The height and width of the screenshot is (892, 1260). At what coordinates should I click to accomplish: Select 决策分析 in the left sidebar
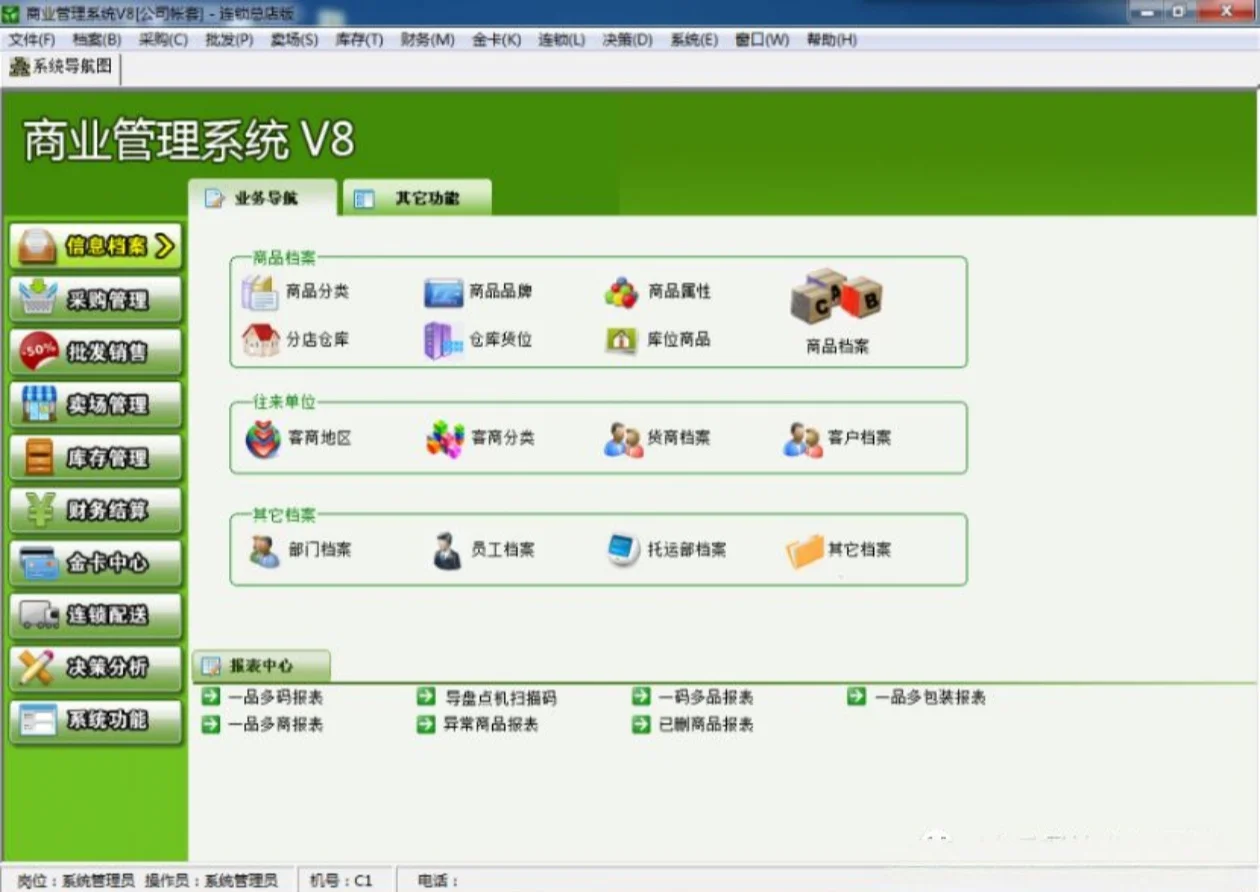pyautogui.click(x=96, y=668)
